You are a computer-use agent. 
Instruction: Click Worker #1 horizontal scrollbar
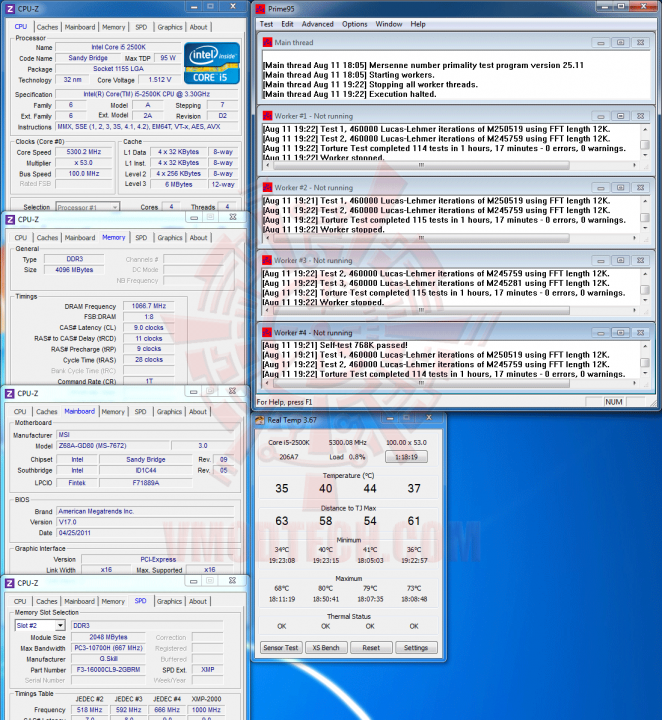coord(421,165)
